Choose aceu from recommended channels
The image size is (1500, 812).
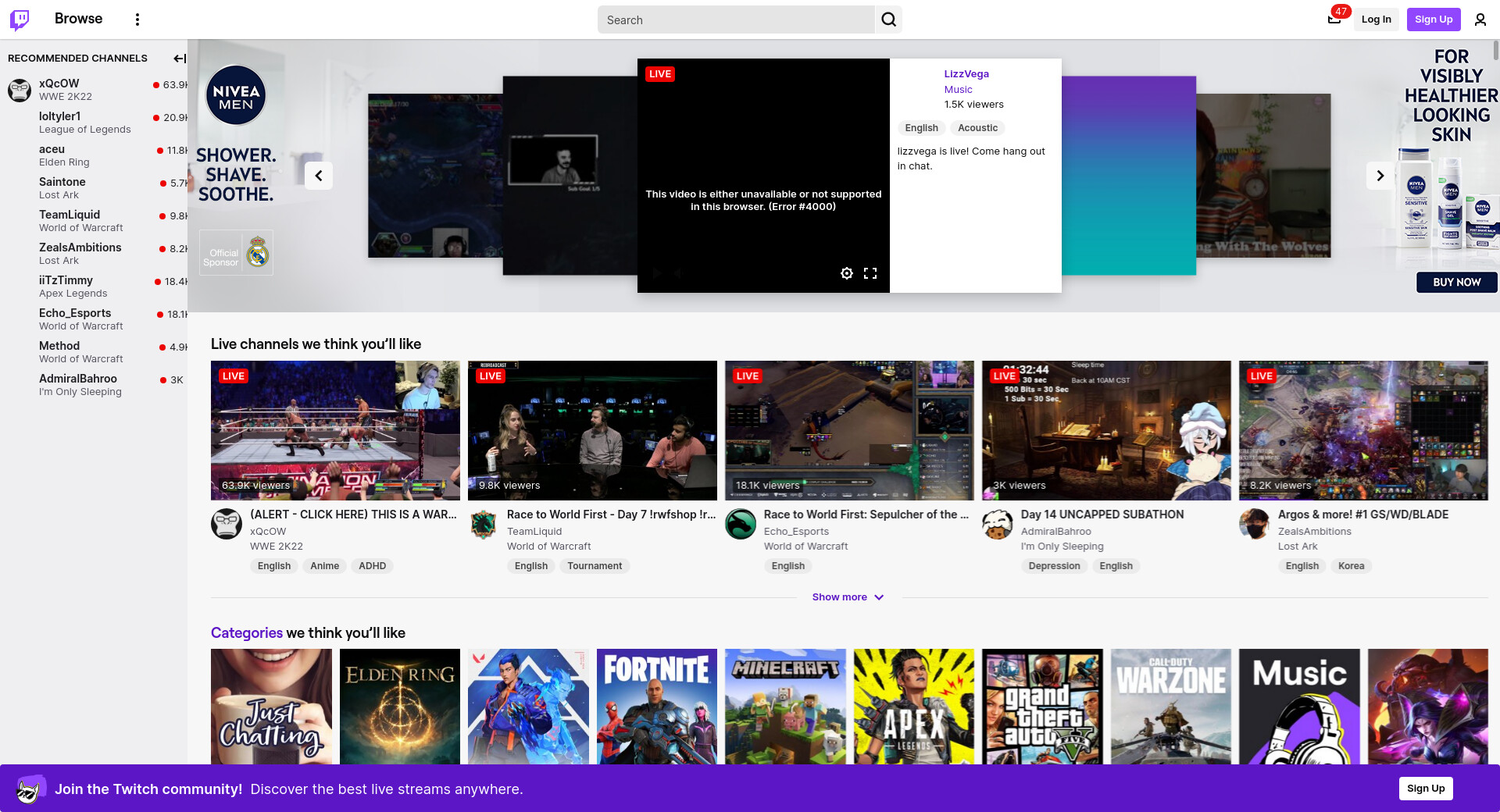[x=52, y=149]
